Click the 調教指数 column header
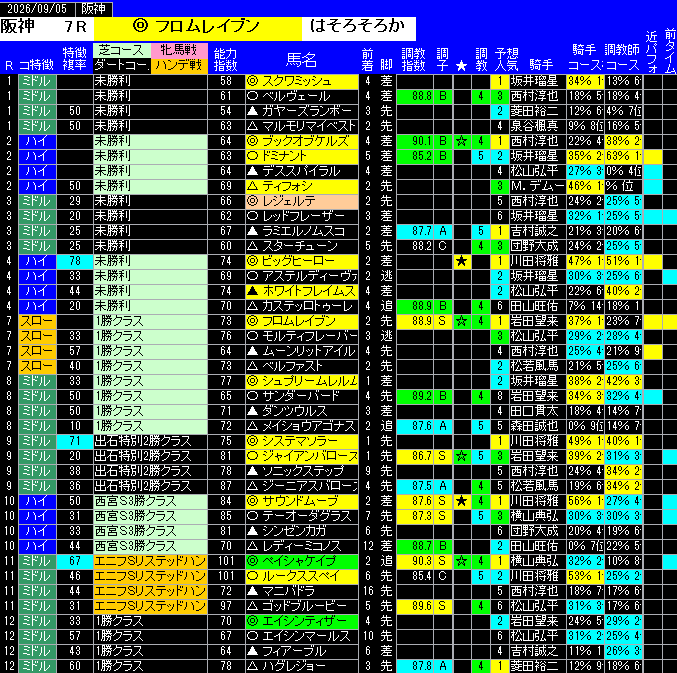Image resolution: width=677 pixels, height=673 pixels. 413,59
